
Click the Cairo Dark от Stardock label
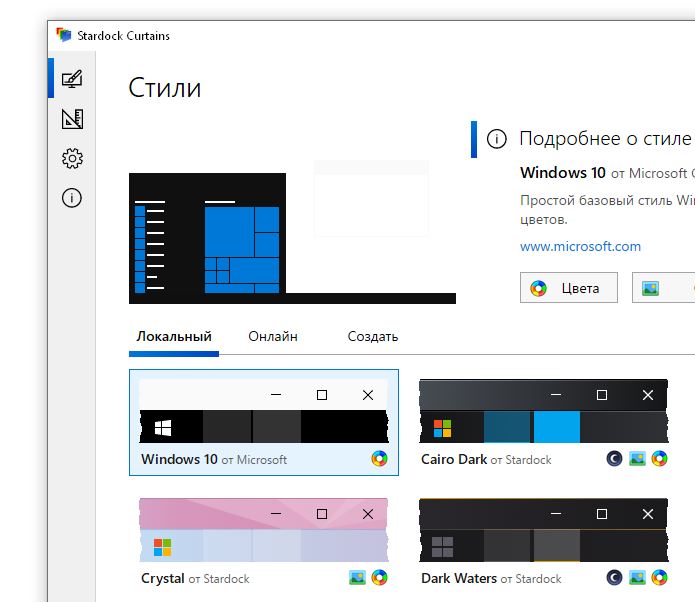(x=486, y=459)
